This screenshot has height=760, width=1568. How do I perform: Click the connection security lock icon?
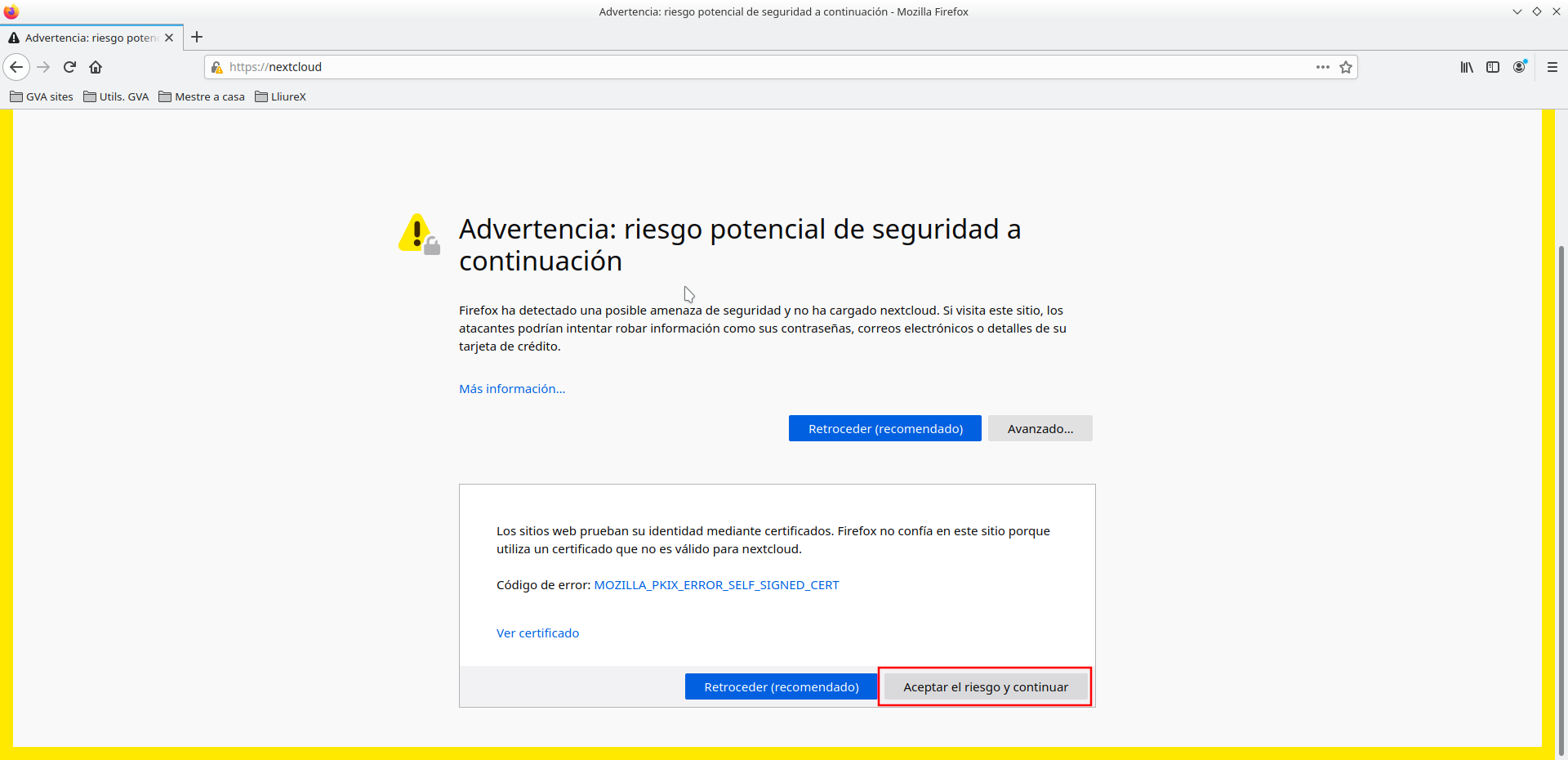(217, 67)
